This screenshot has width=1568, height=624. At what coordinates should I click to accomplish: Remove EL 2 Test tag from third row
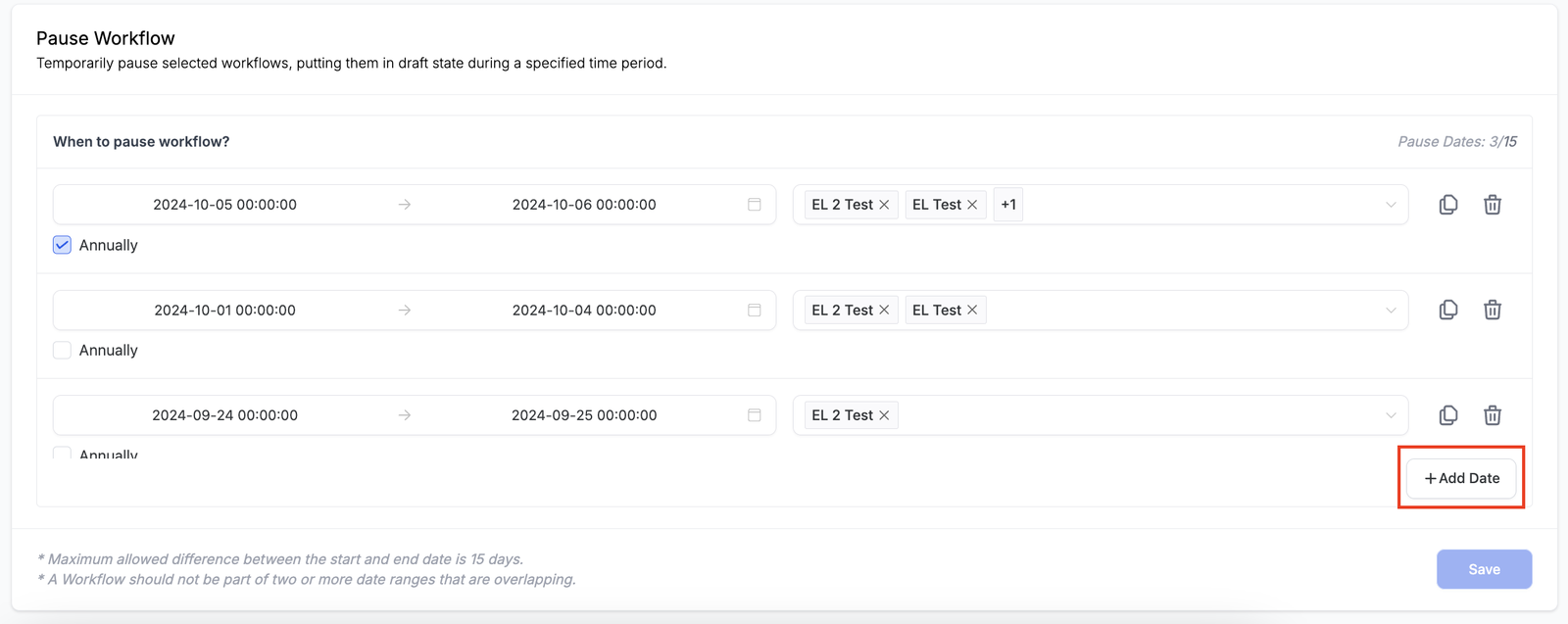click(x=884, y=415)
